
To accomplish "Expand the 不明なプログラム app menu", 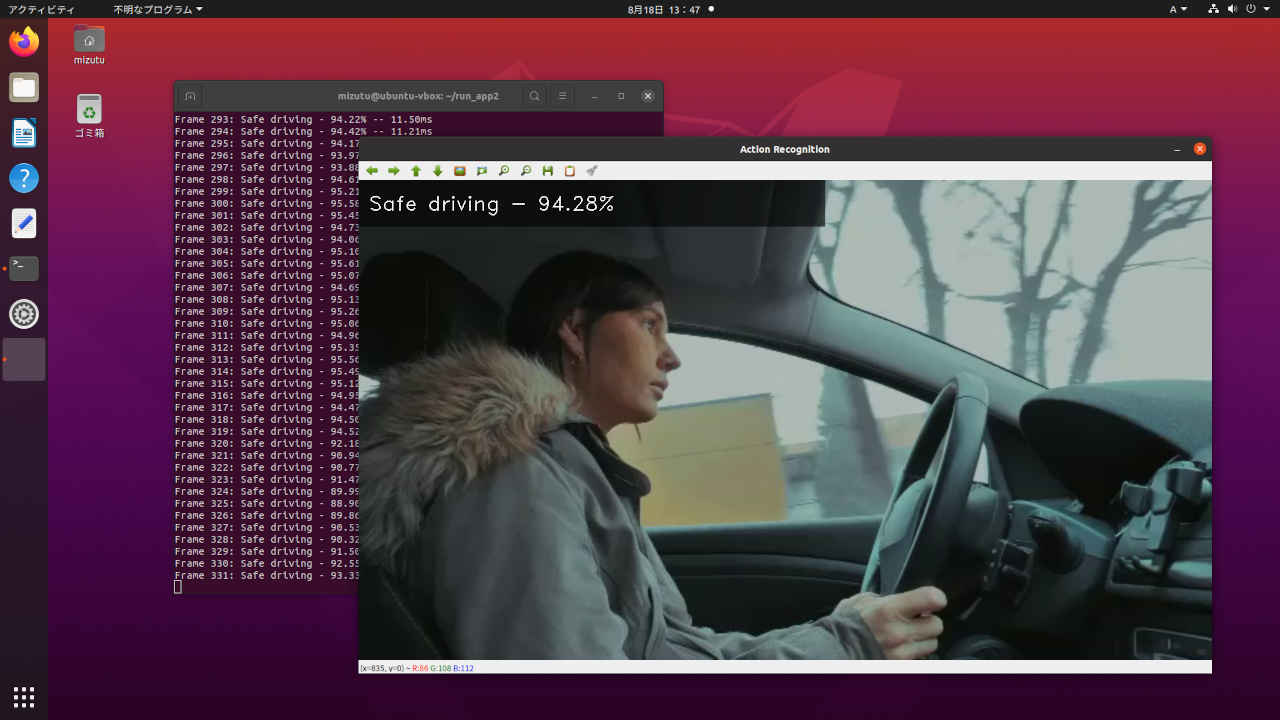I will (157, 9).
